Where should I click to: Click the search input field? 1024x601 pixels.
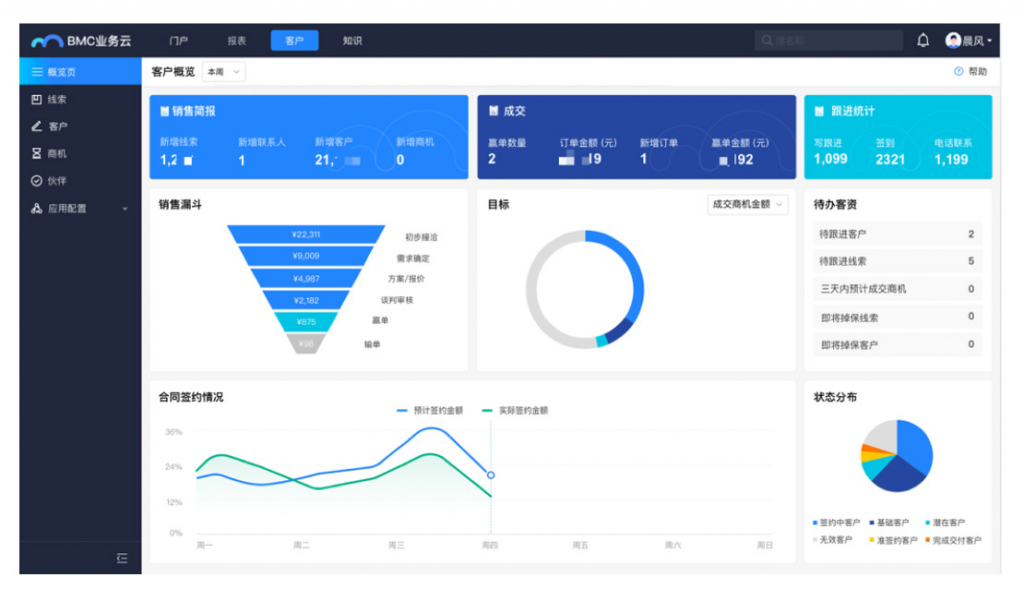[828, 41]
